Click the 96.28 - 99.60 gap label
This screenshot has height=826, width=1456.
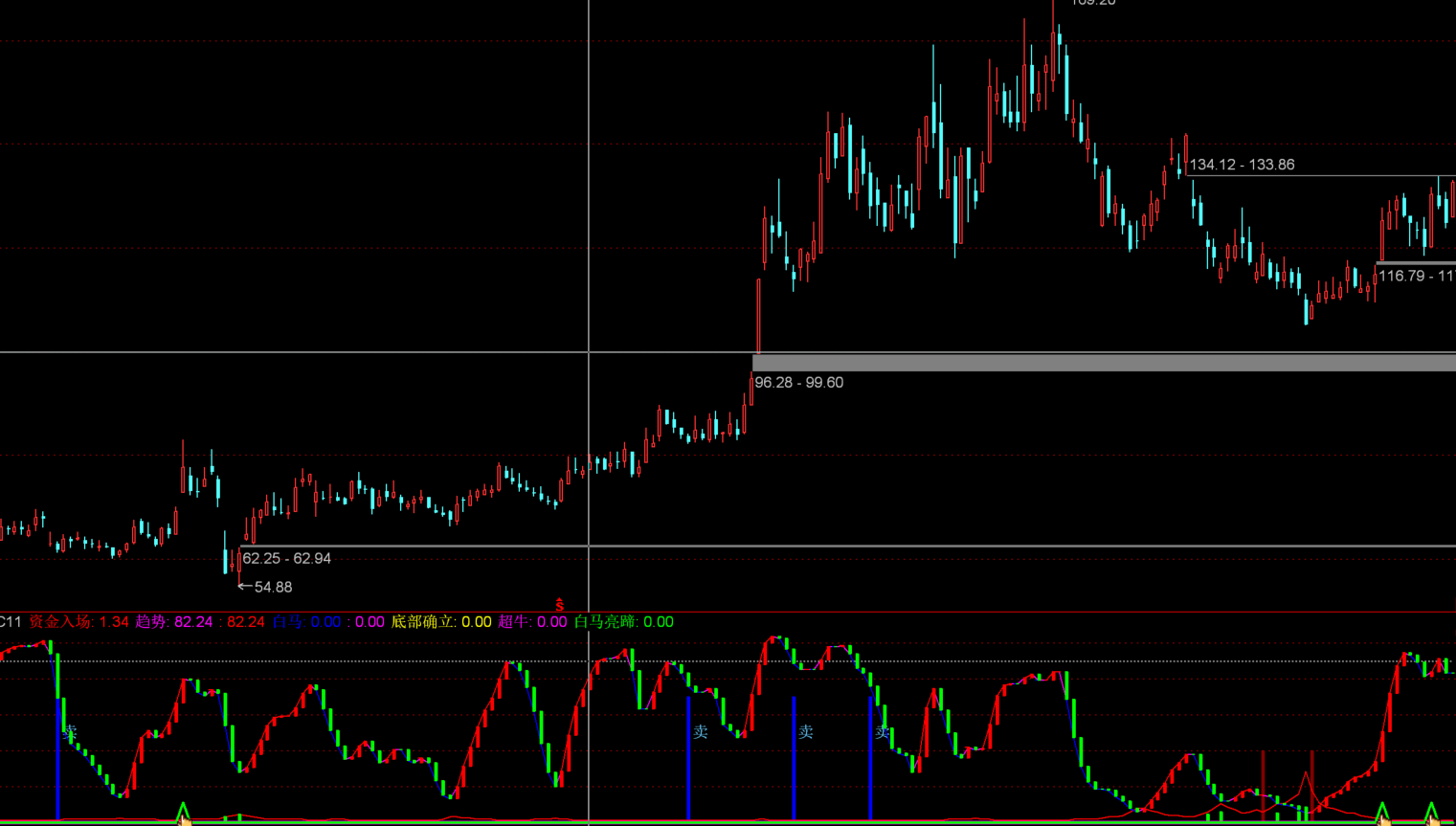[798, 383]
